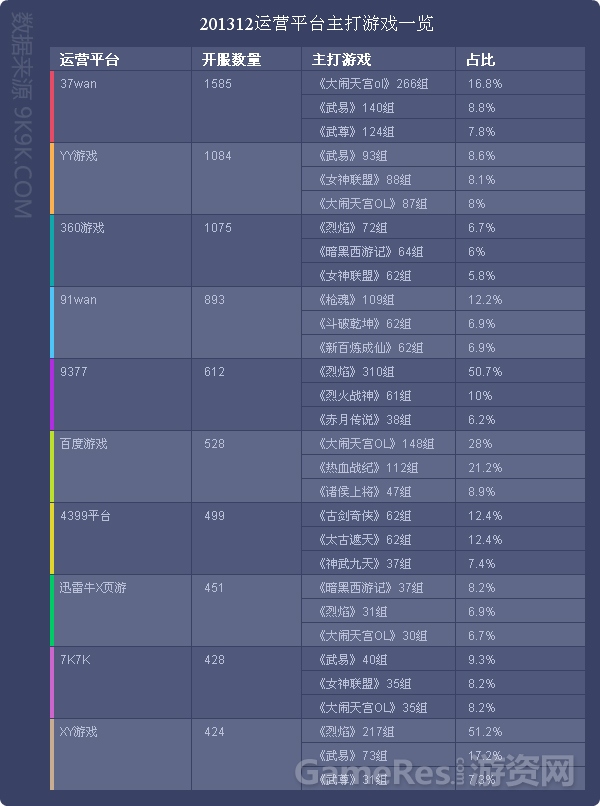Click 《武易》140组 entry
This screenshot has width=600, height=806.
pos(355,108)
